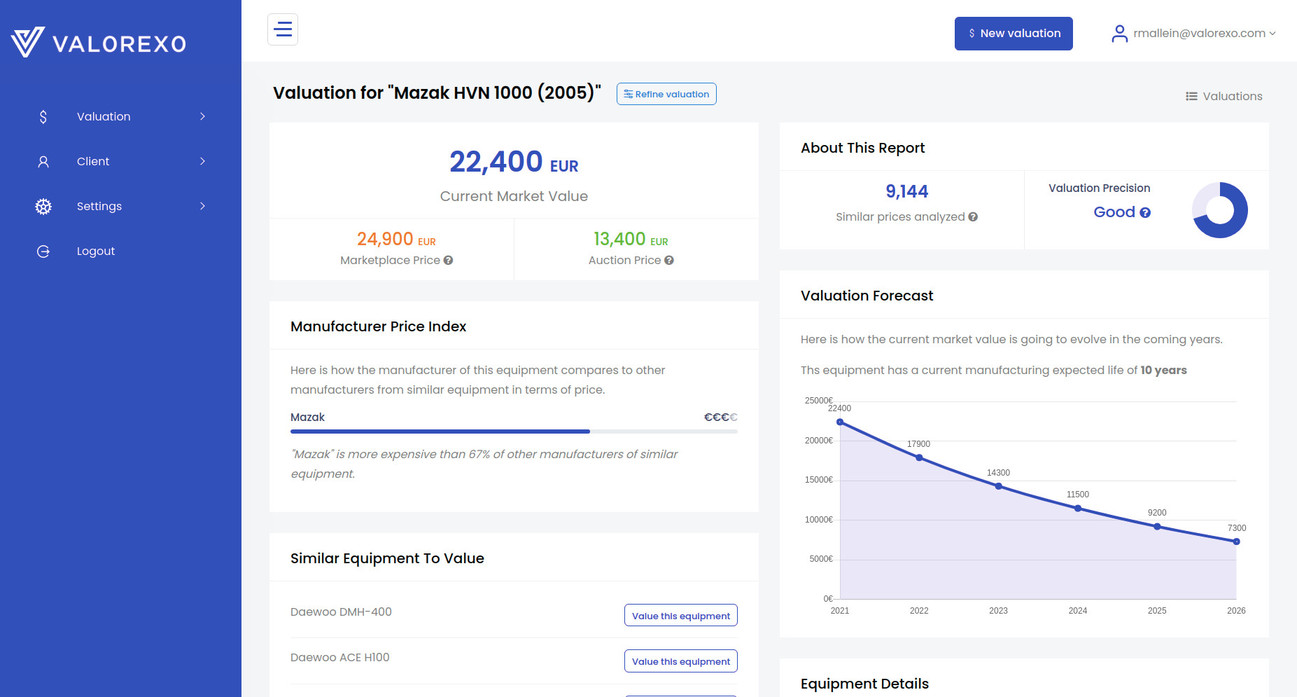The height and width of the screenshot is (697, 1297).
Task: Click help icon next to Auction Price
Action: point(669,260)
